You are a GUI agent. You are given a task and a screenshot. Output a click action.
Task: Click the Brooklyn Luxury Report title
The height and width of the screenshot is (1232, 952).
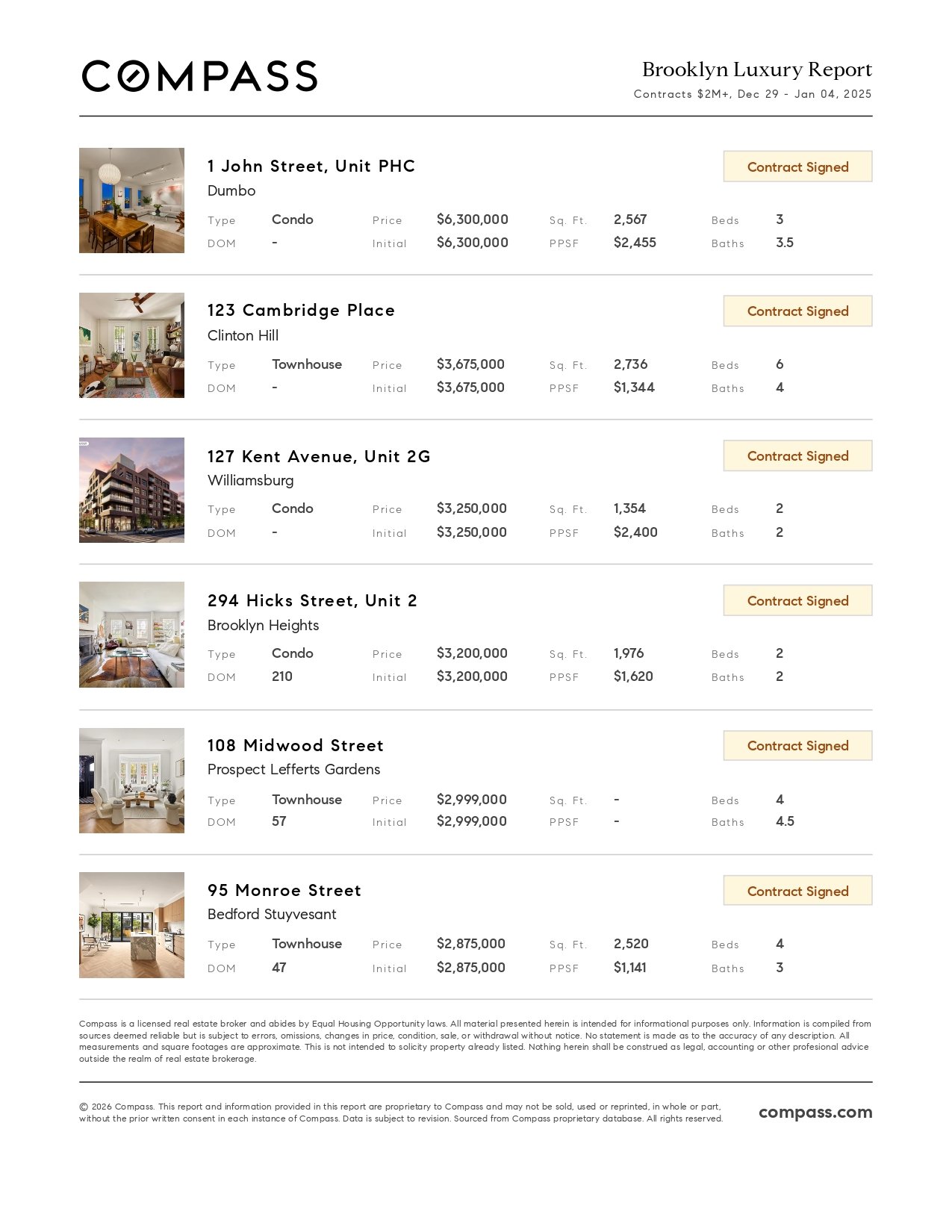pos(756,69)
